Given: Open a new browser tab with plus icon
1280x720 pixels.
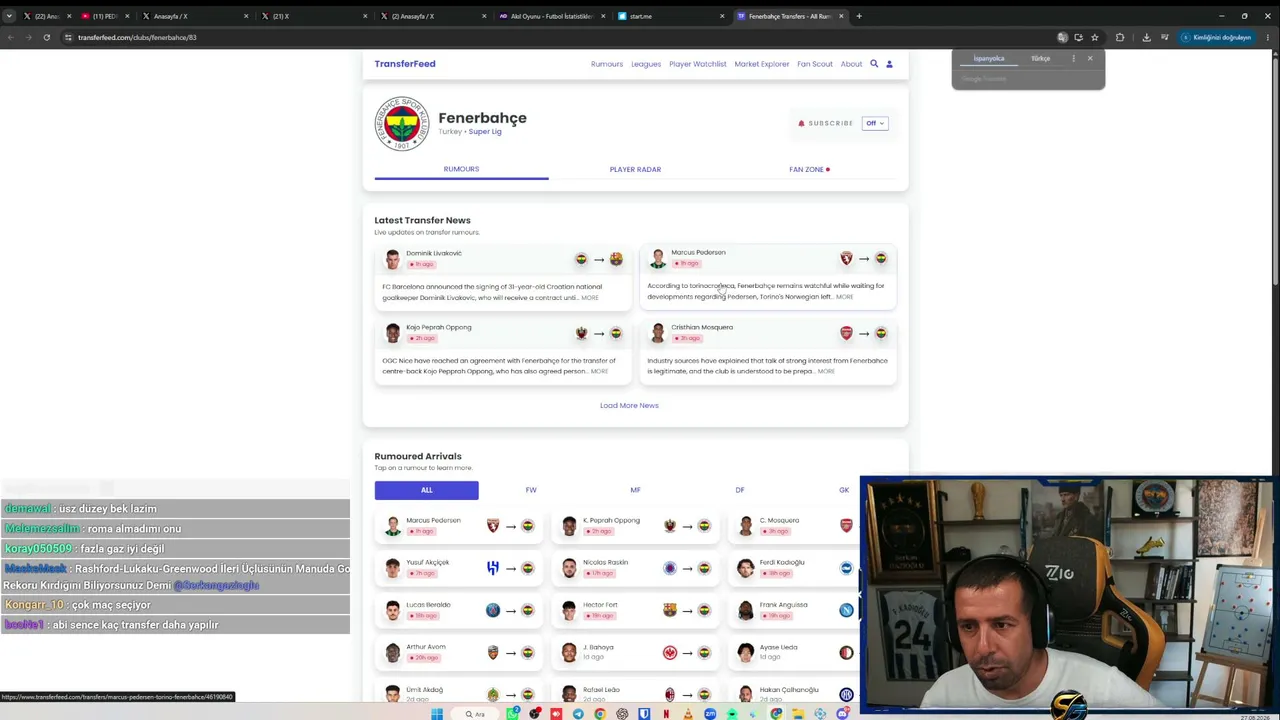Looking at the screenshot, I should (859, 16).
